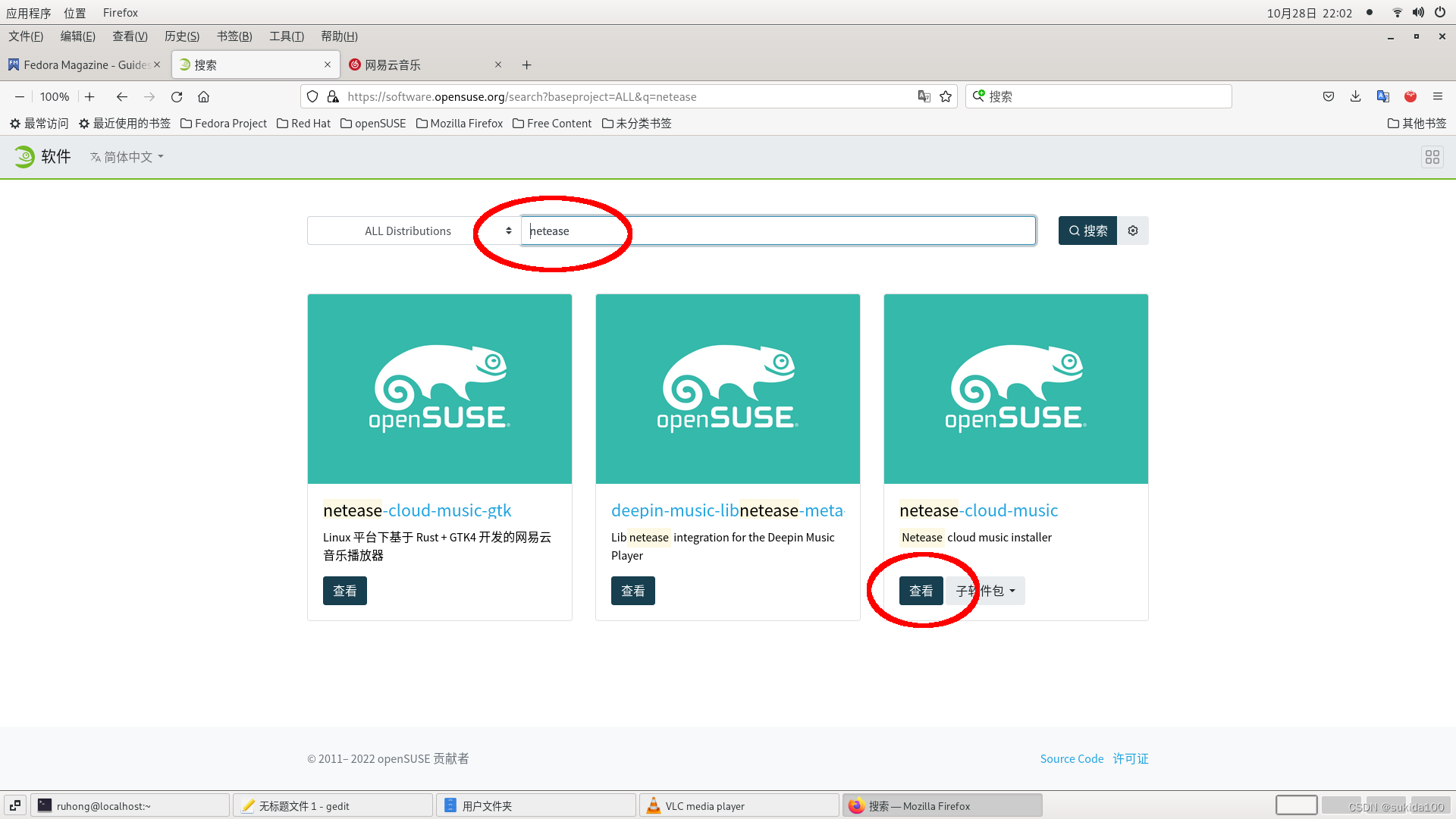Viewport: 1456px width, 819px height.
Task: Click 查看 under netease-cloud-music-gtk
Action: pos(345,591)
